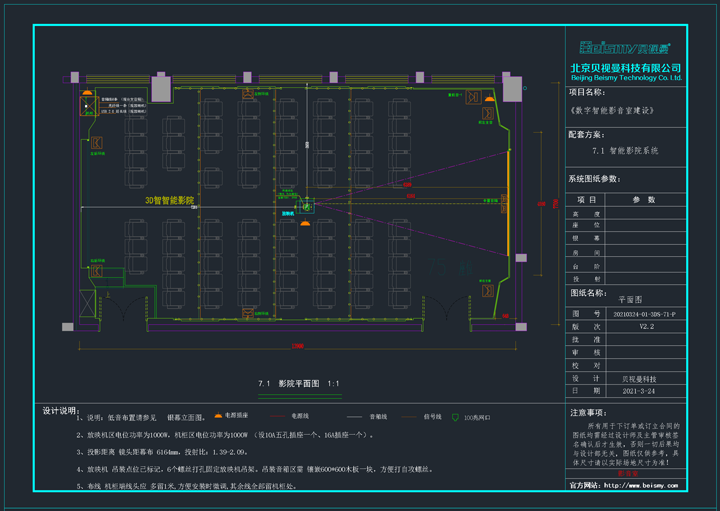Click the '座 位' parameter row label
This screenshot has height=511, width=720.
(586, 225)
